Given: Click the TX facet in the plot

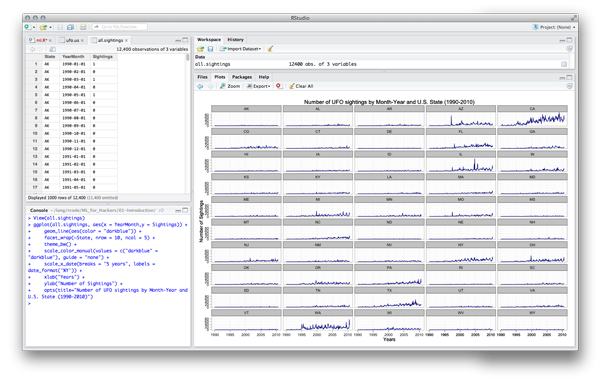Looking at the screenshot, I should point(389,298).
